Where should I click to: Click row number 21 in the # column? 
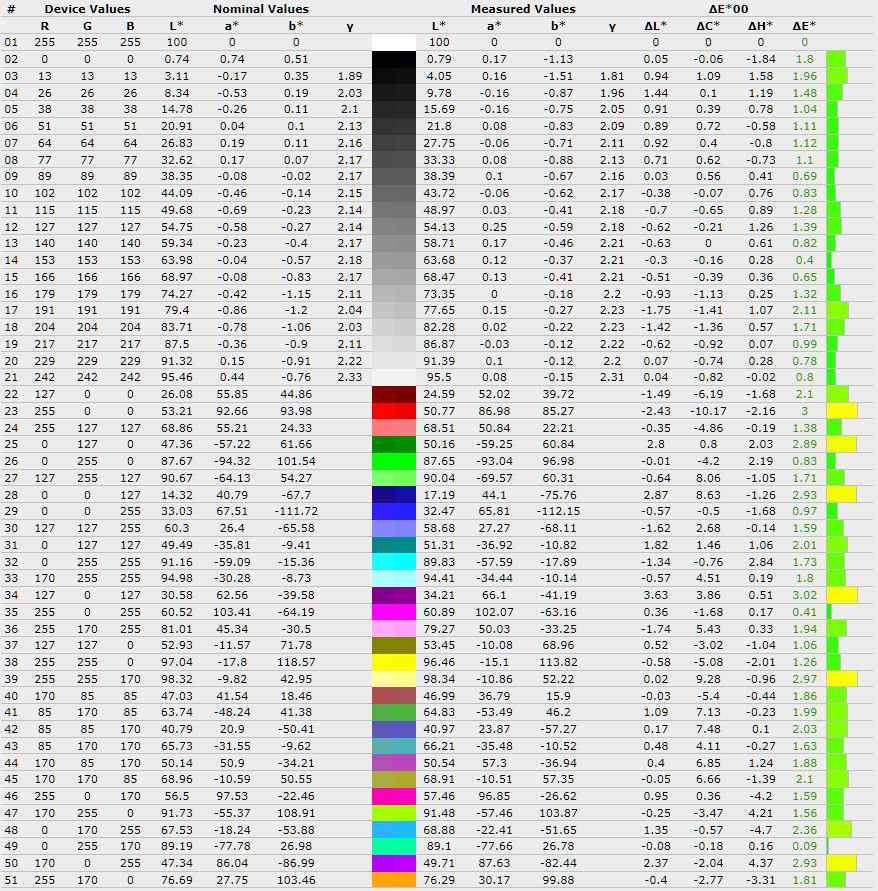(x=11, y=377)
